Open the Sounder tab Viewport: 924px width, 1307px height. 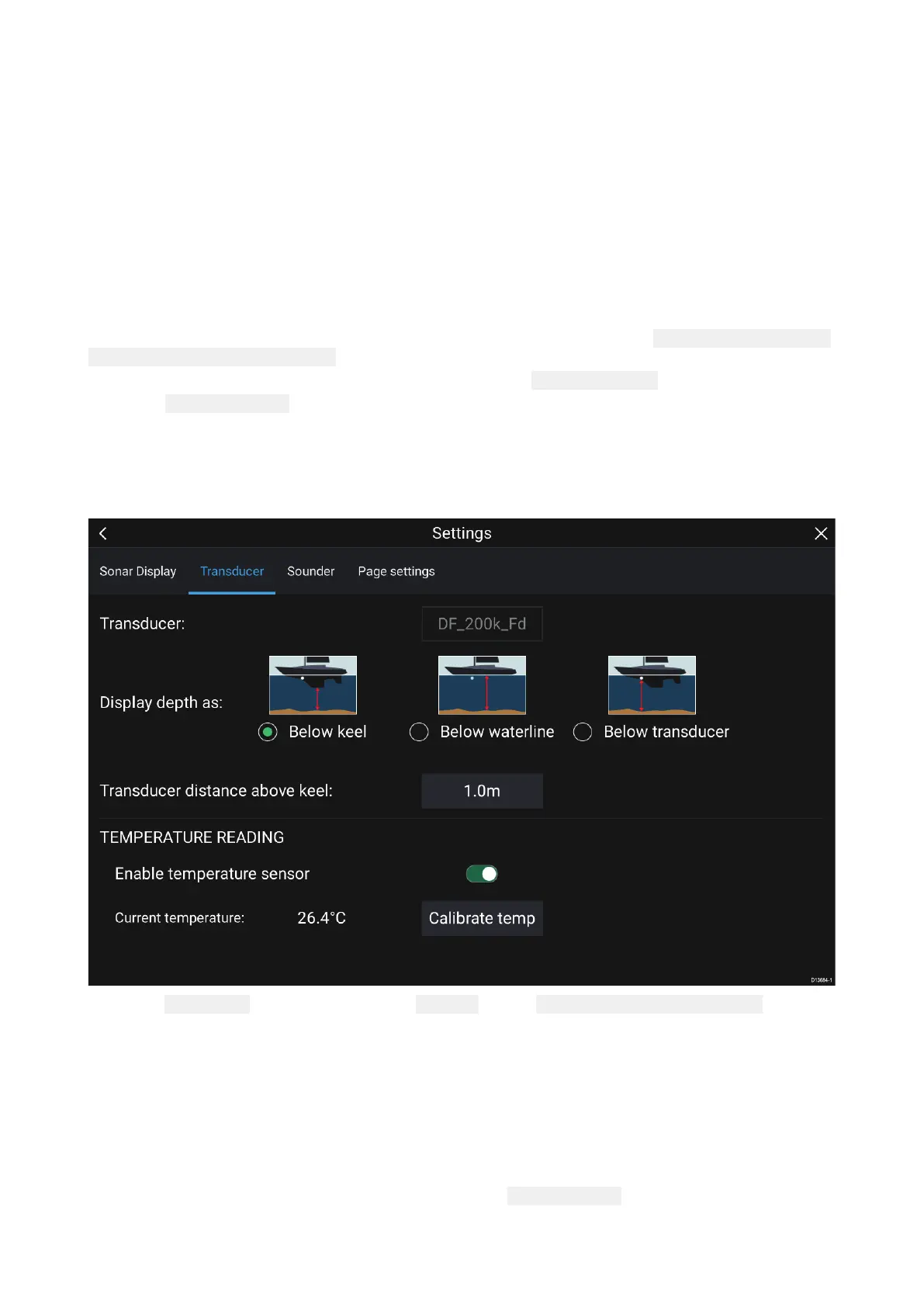310,571
